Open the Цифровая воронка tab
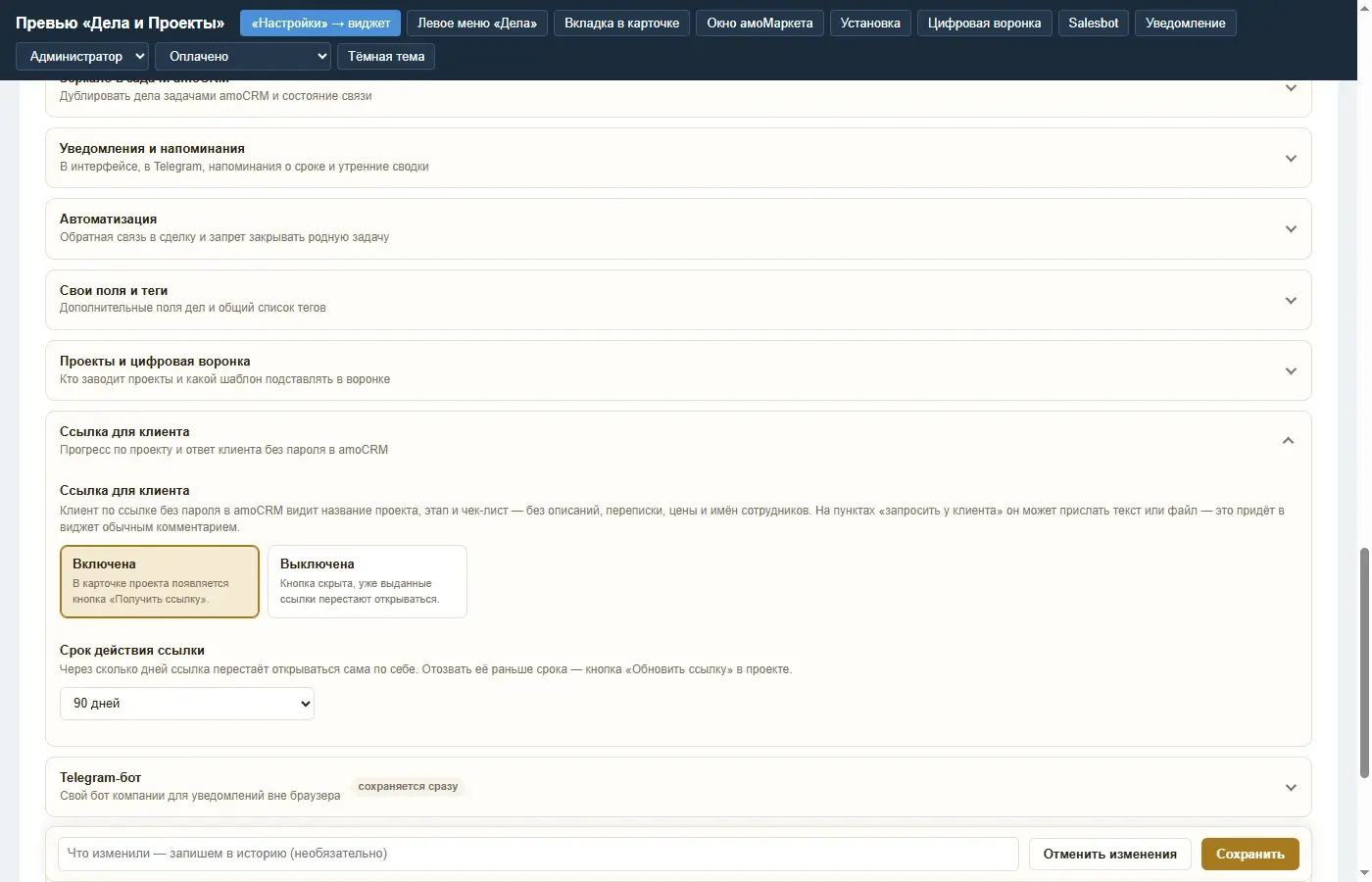The image size is (1372, 882). (x=985, y=24)
